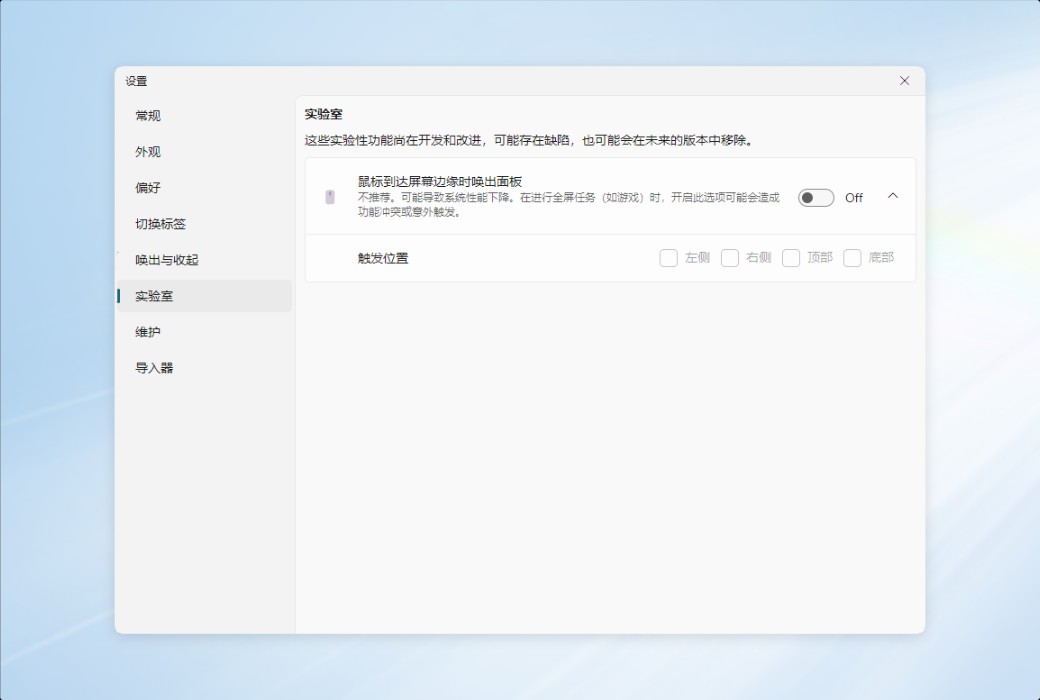Click the 实验室 page heading
This screenshot has width=1040, height=700.
tap(324, 114)
